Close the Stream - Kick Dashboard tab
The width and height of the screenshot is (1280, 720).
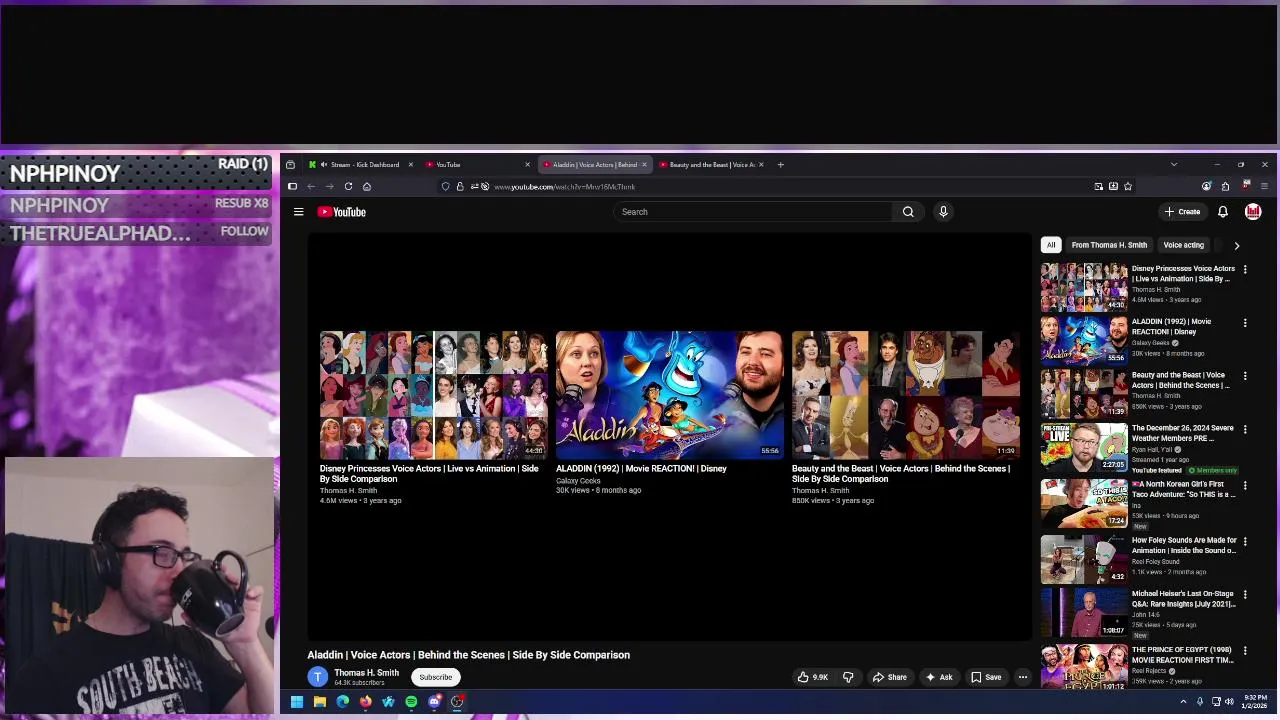(x=410, y=165)
